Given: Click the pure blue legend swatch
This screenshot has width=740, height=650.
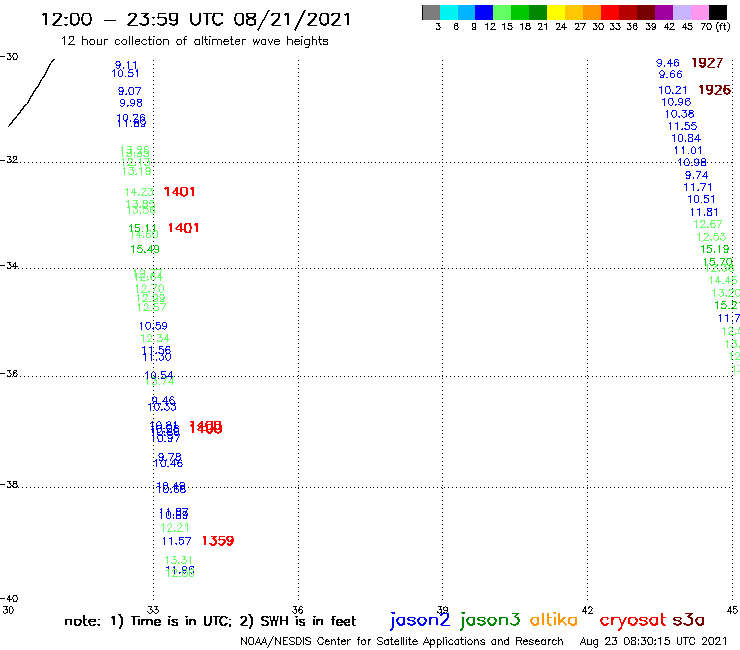Looking at the screenshot, I should click(484, 12).
